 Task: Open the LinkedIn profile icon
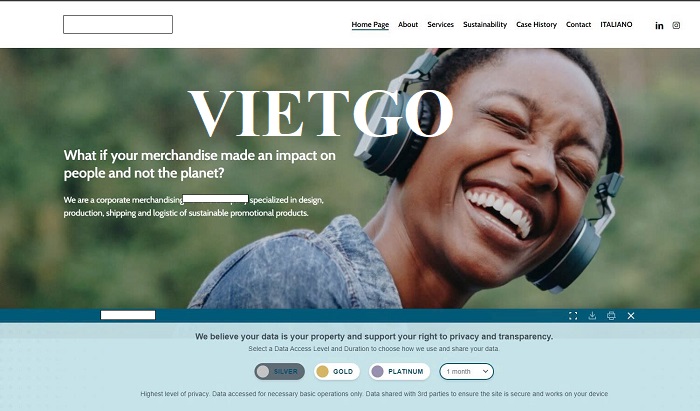659,25
